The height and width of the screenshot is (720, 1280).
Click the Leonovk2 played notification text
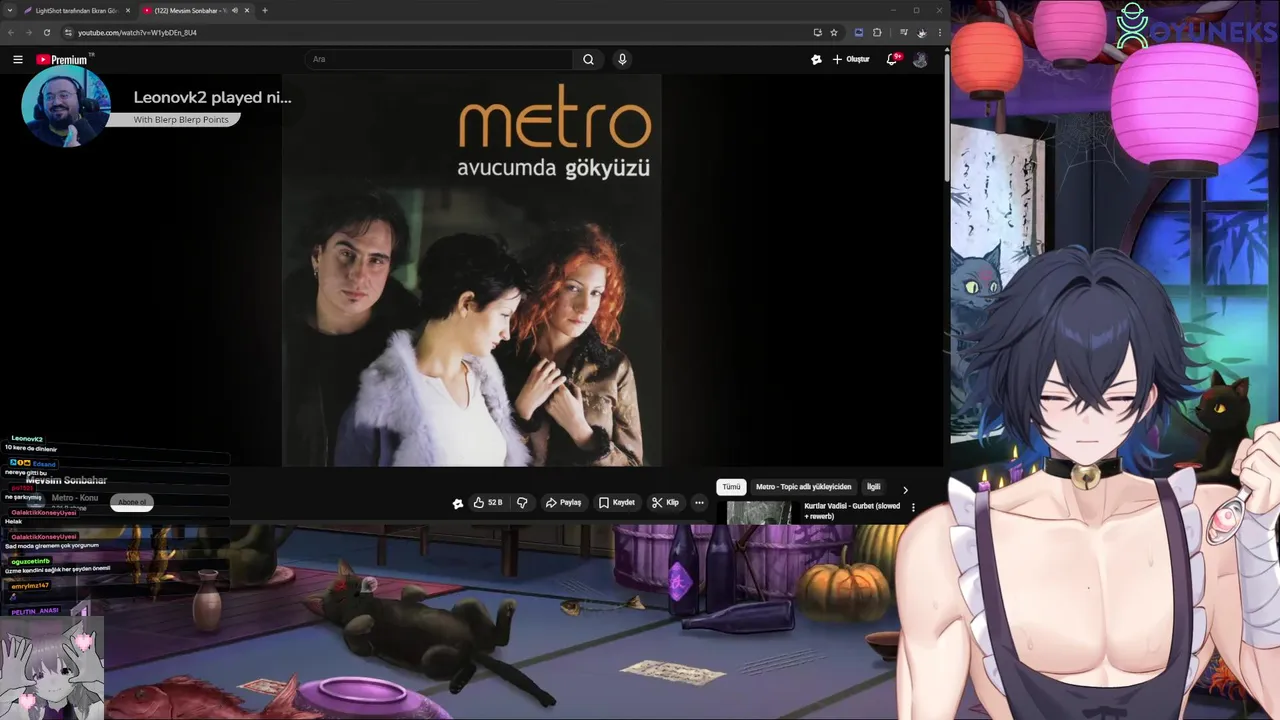[213, 97]
